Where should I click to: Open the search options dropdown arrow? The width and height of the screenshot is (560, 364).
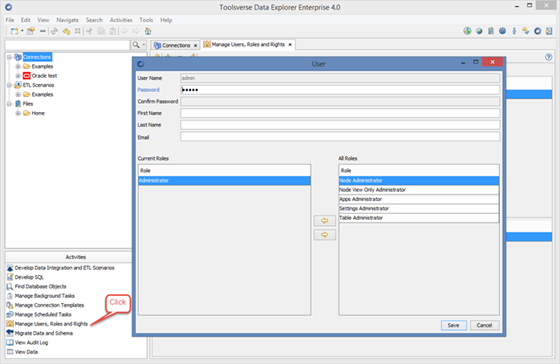click(x=144, y=45)
